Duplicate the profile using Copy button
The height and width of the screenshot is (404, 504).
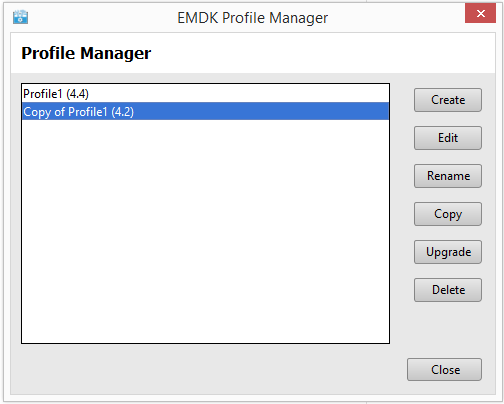pos(448,214)
